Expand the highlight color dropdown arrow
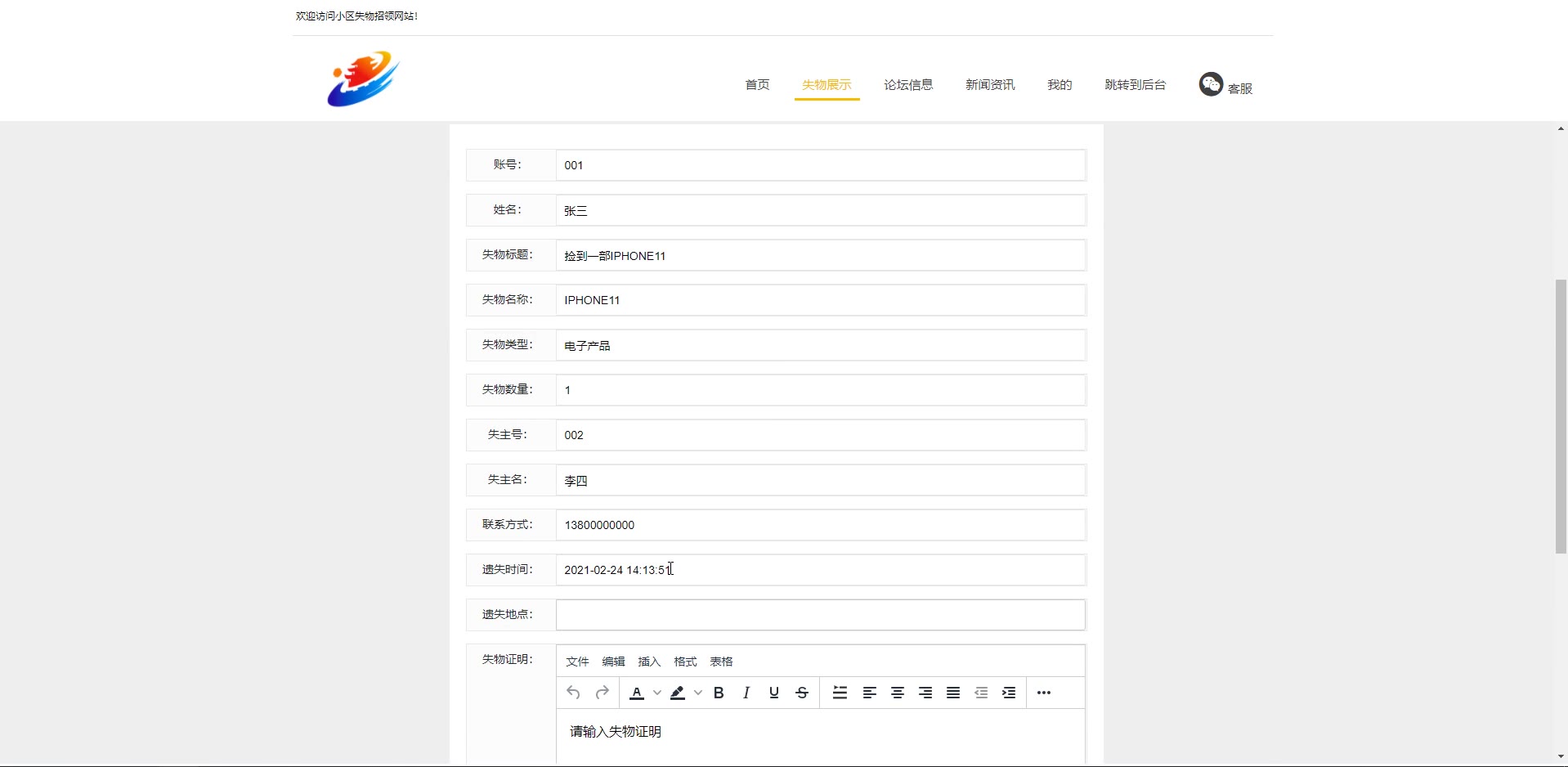 tap(698, 693)
